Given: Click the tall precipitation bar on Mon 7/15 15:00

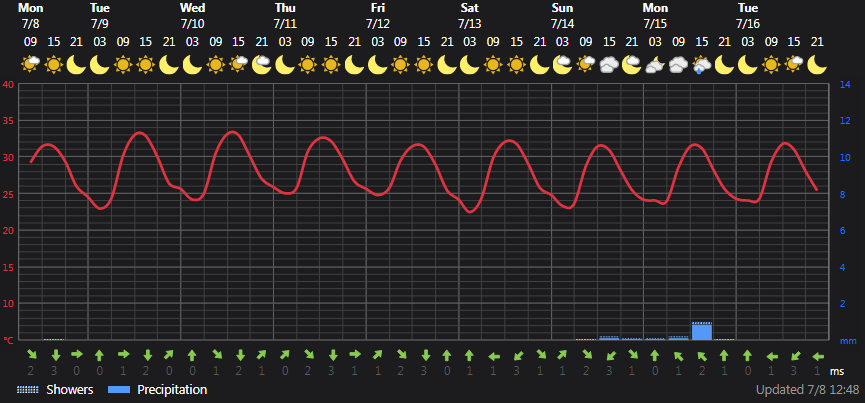Looking at the screenshot, I should tap(702, 332).
